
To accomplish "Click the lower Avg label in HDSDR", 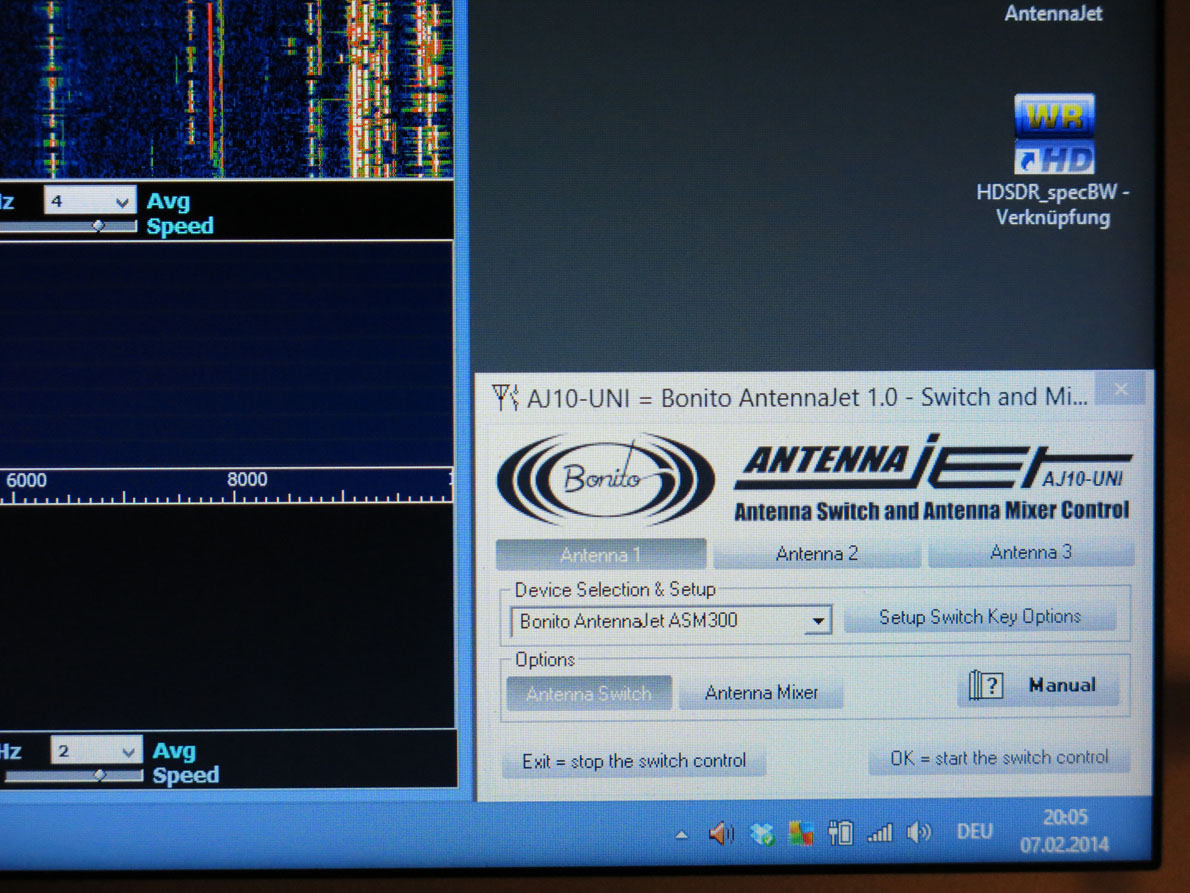I will coord(175,751).
